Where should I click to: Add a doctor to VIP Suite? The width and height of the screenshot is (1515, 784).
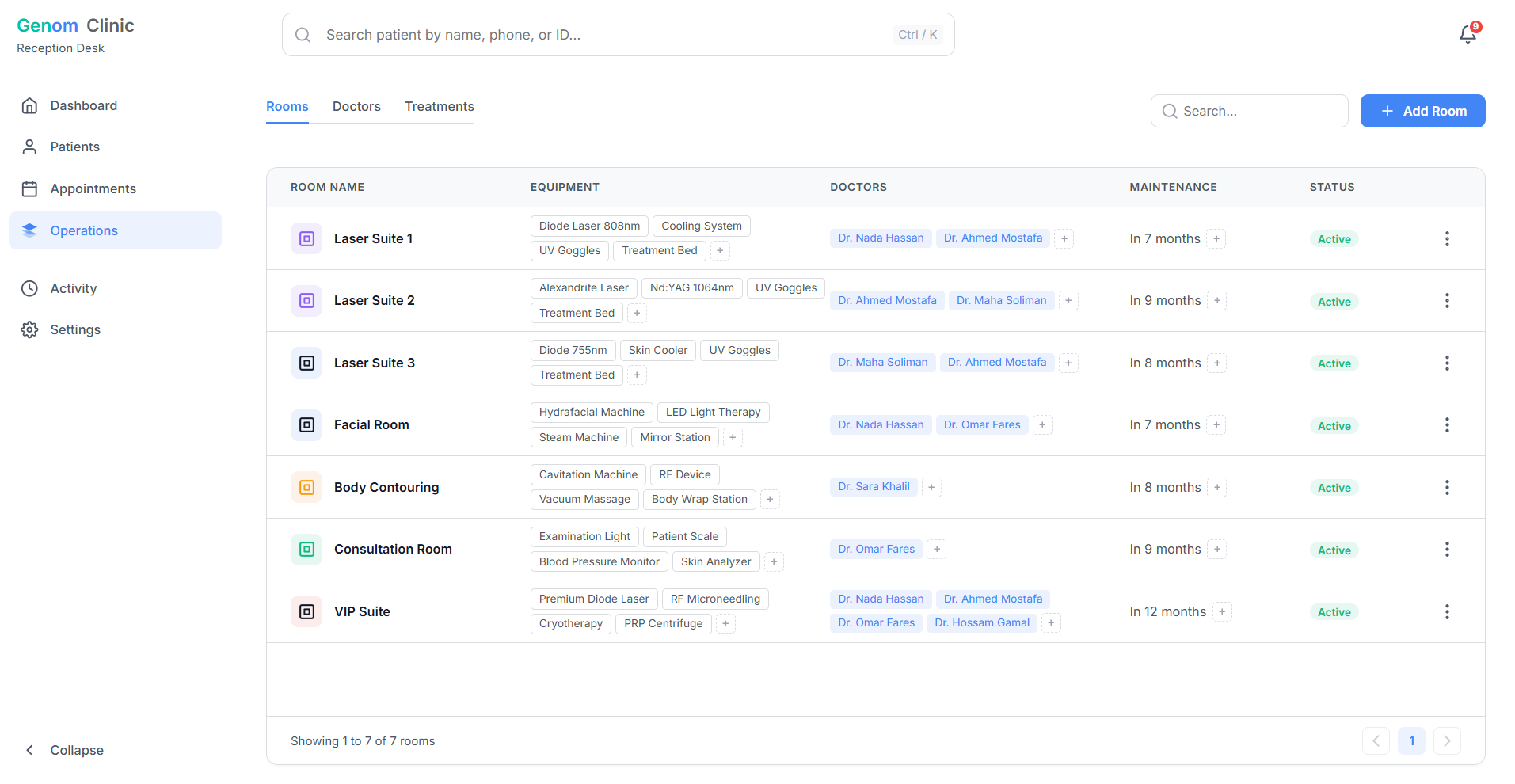[1051, 623]
